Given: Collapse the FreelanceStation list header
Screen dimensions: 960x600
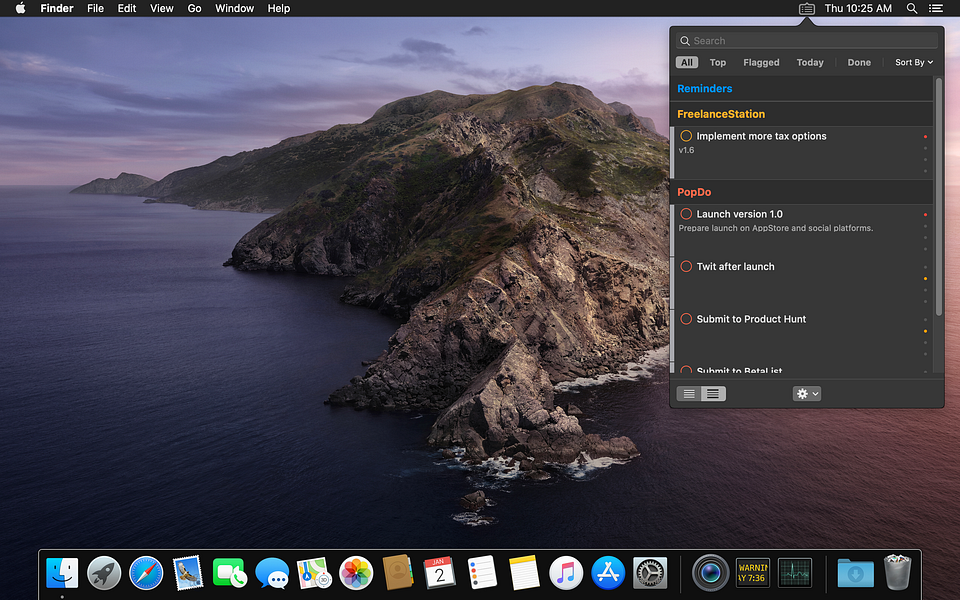Looking at the screenshot, I should click(801, 114).
